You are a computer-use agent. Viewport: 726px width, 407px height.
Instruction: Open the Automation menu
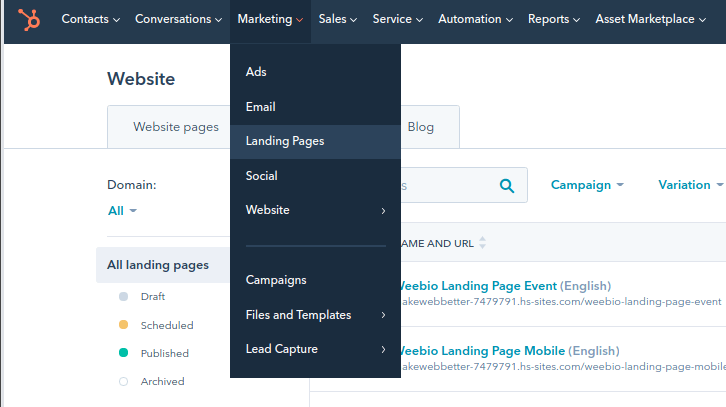[x=476, y=19]
